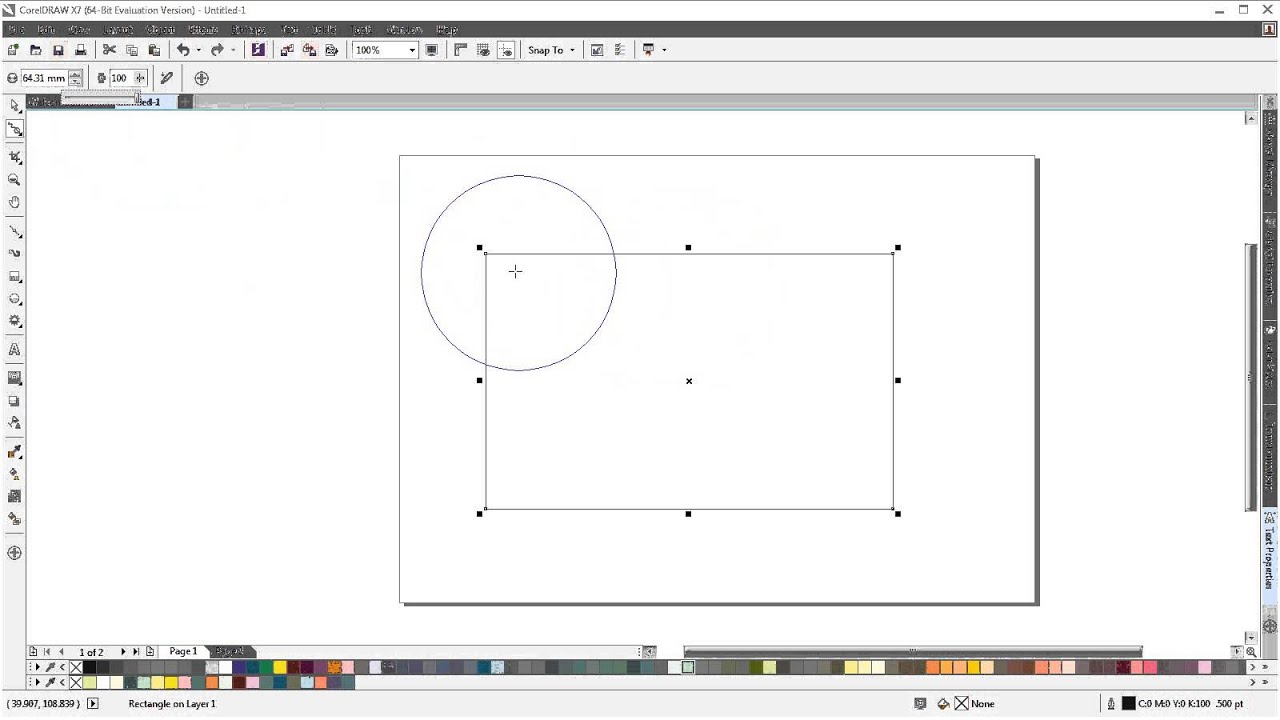Switch to Page 1 tab
Screen dimensions: 1280x720
tap(183, 652)
